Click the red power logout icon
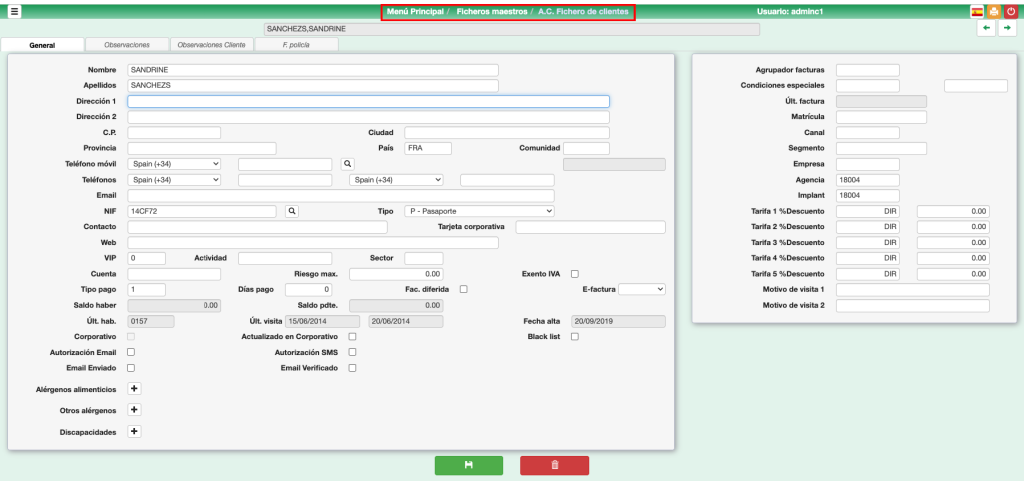Viewport: 1024px width, 481px height. [x=1011, y=12]
